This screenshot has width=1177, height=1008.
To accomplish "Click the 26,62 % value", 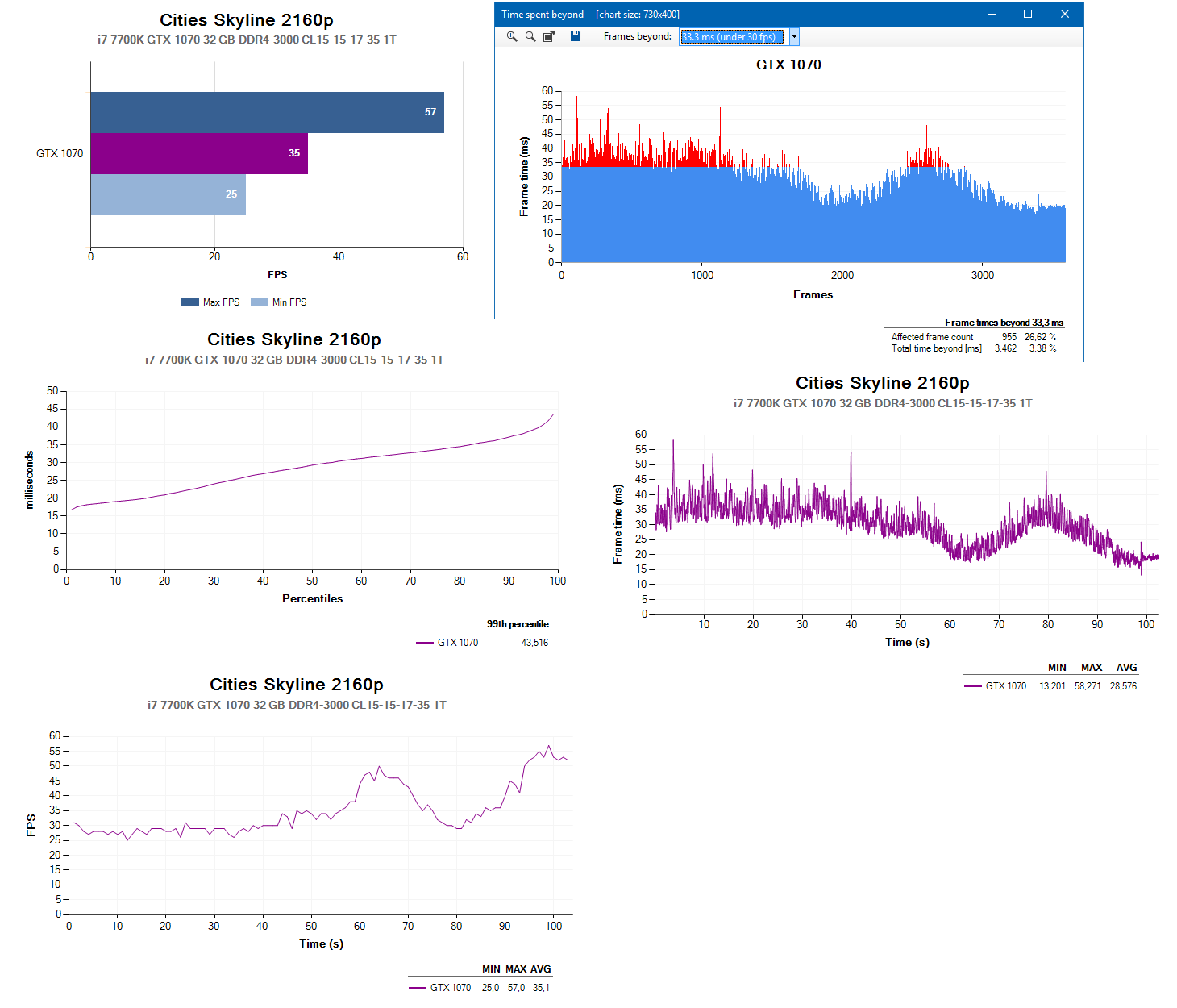I will (x=1040, y=337).
